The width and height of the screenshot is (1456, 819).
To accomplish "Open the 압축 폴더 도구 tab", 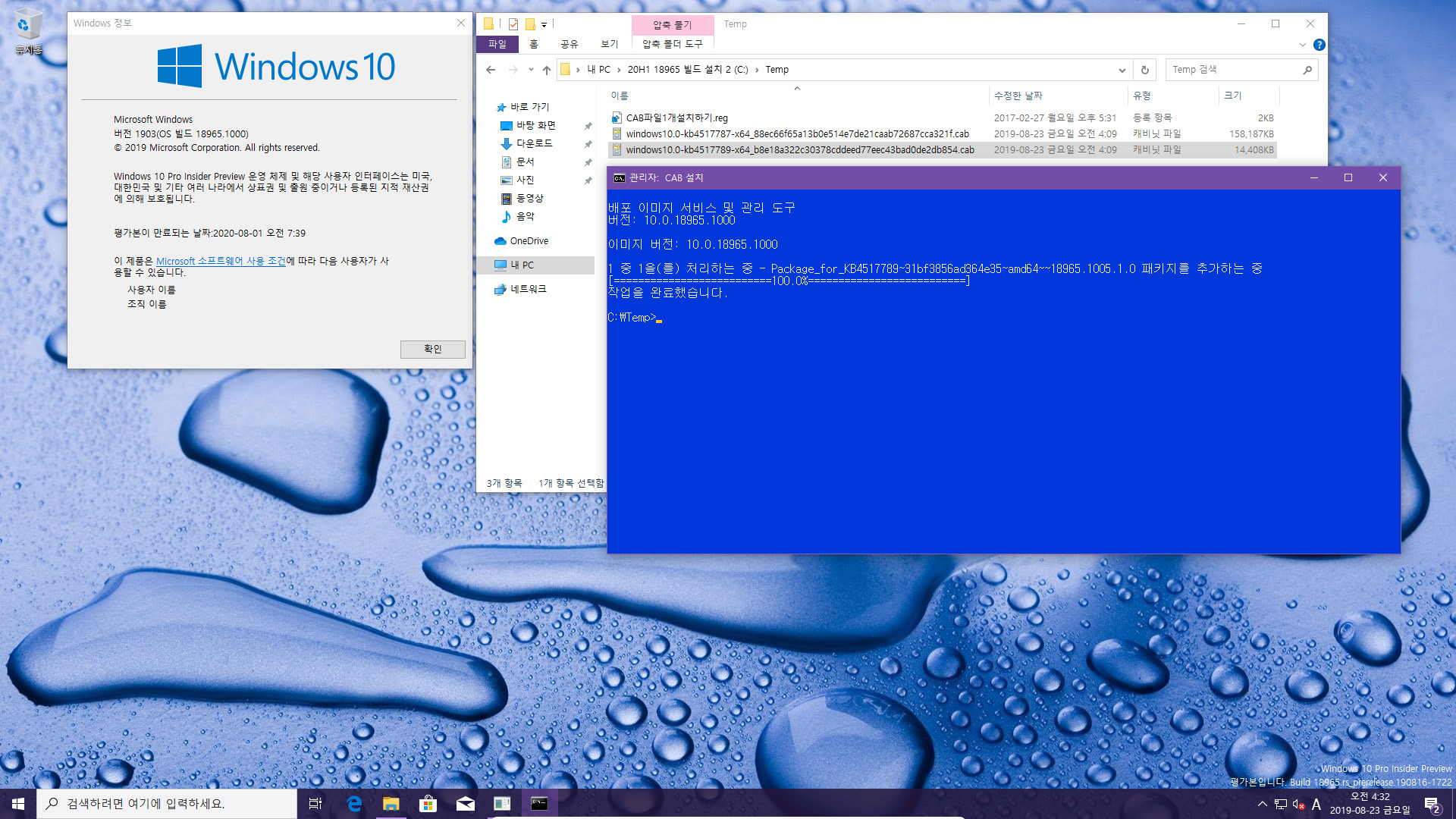I will coord(673,44).
